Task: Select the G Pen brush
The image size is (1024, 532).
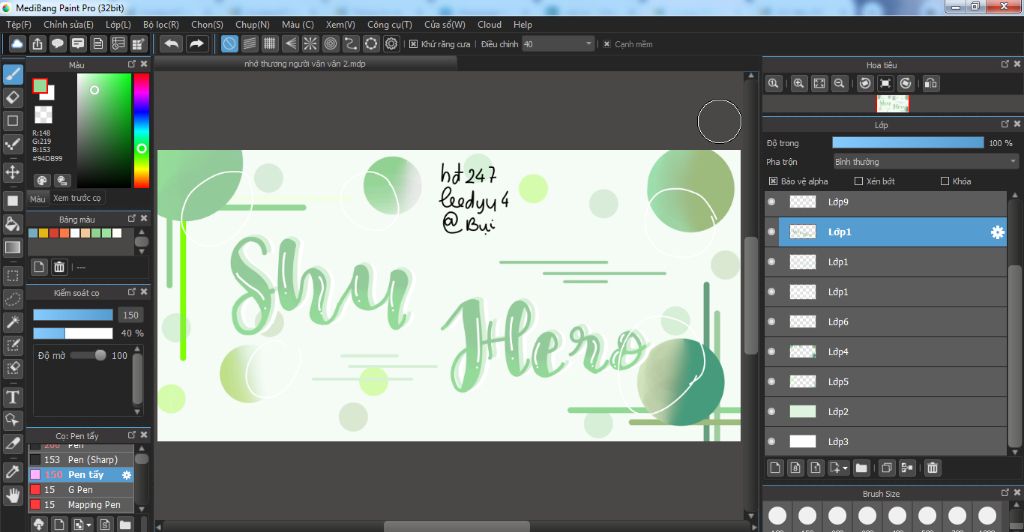Action: tap(81, 490)
